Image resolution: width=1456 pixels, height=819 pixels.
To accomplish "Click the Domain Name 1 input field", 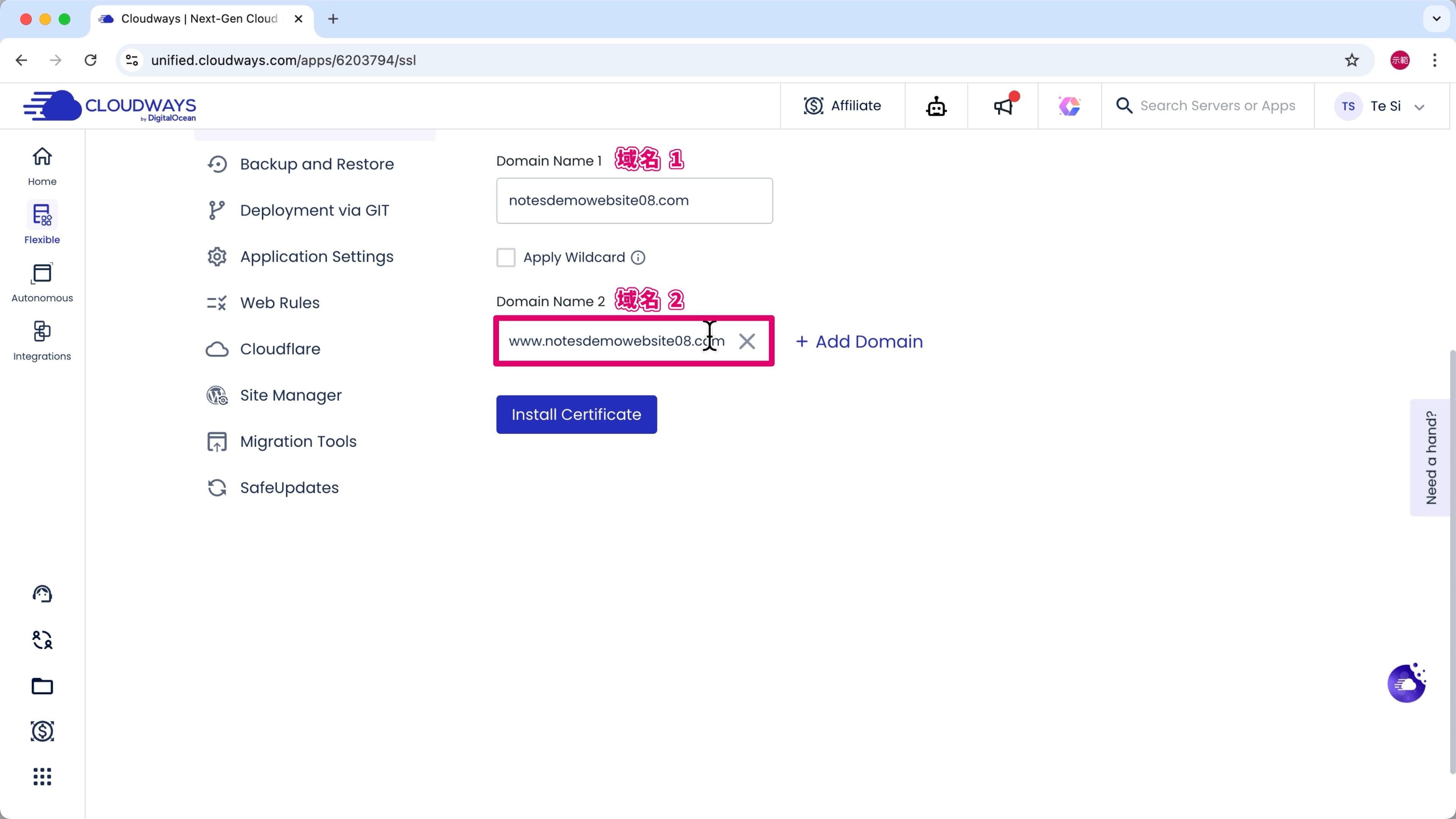I will (634, 201).
